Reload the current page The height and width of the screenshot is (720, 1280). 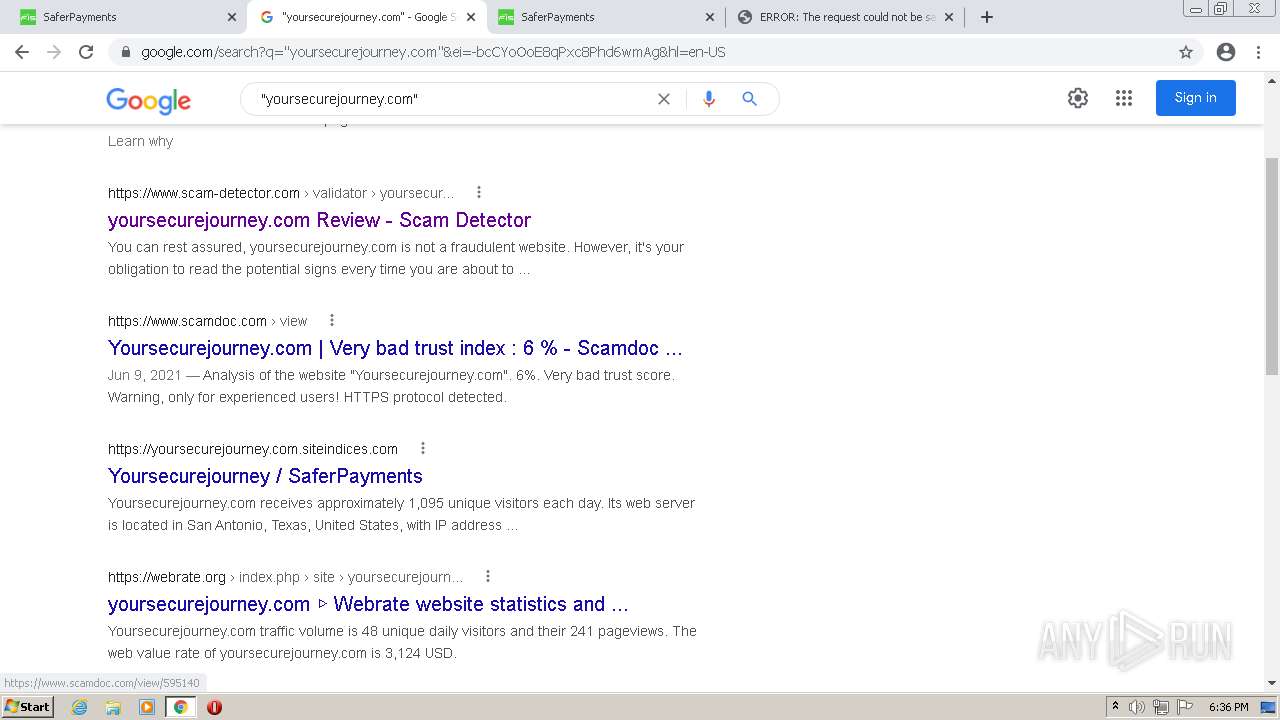pyautogui.click(x=86, y=52)
